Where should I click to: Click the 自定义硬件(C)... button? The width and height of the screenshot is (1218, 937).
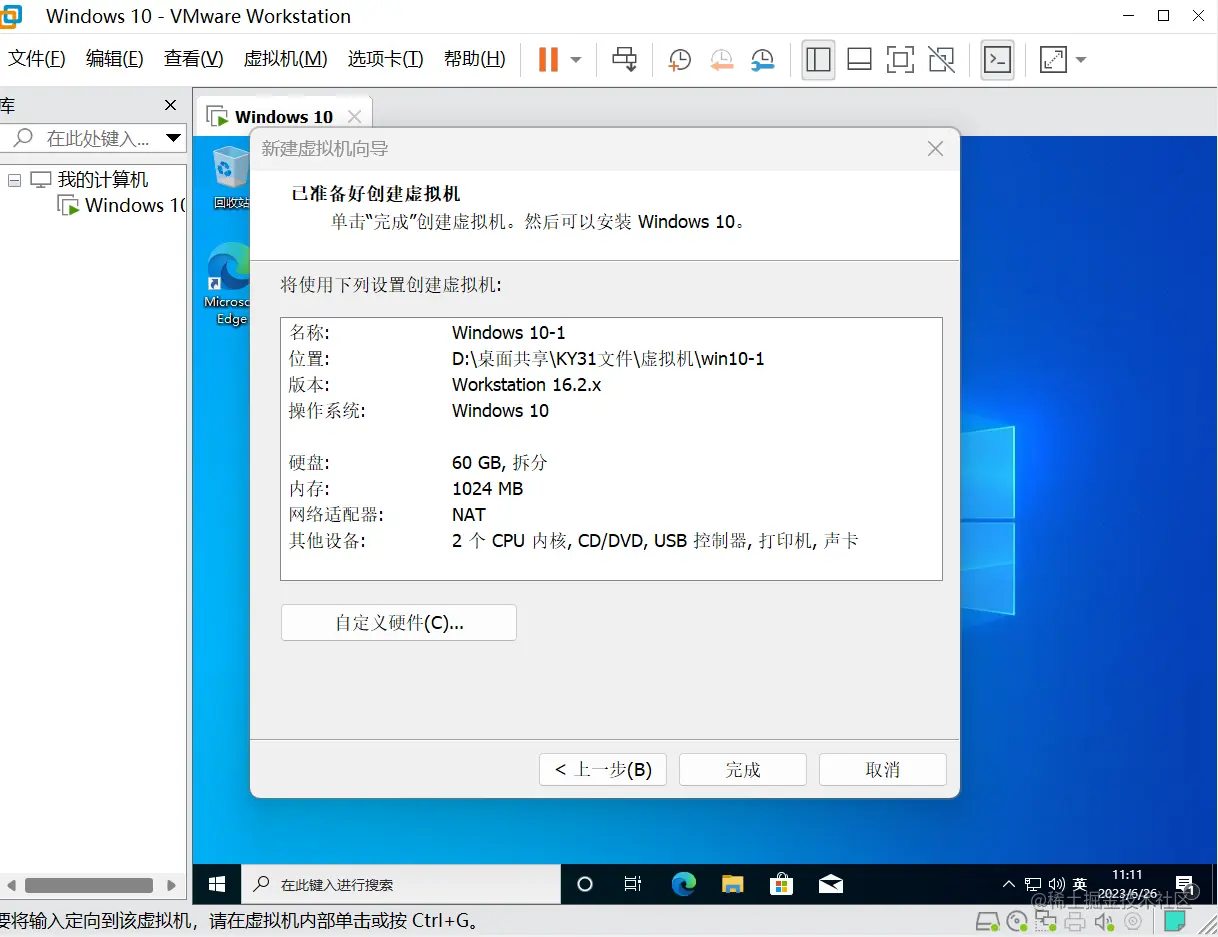tap(399, 622)
